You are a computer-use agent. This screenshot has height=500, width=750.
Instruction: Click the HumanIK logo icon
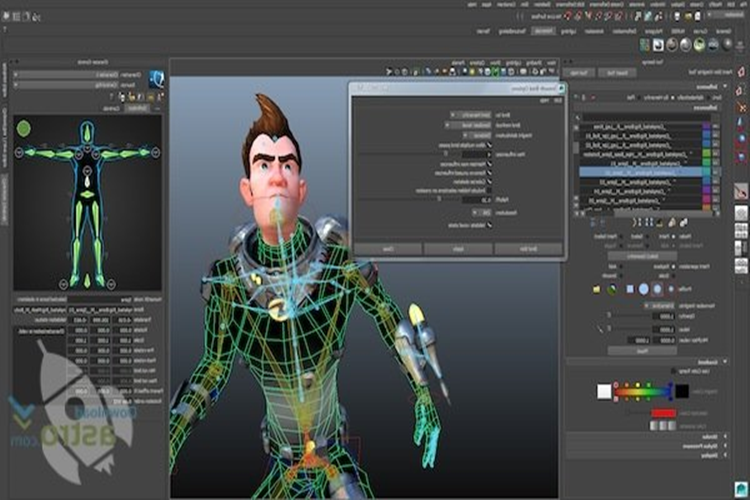point(156,79)
